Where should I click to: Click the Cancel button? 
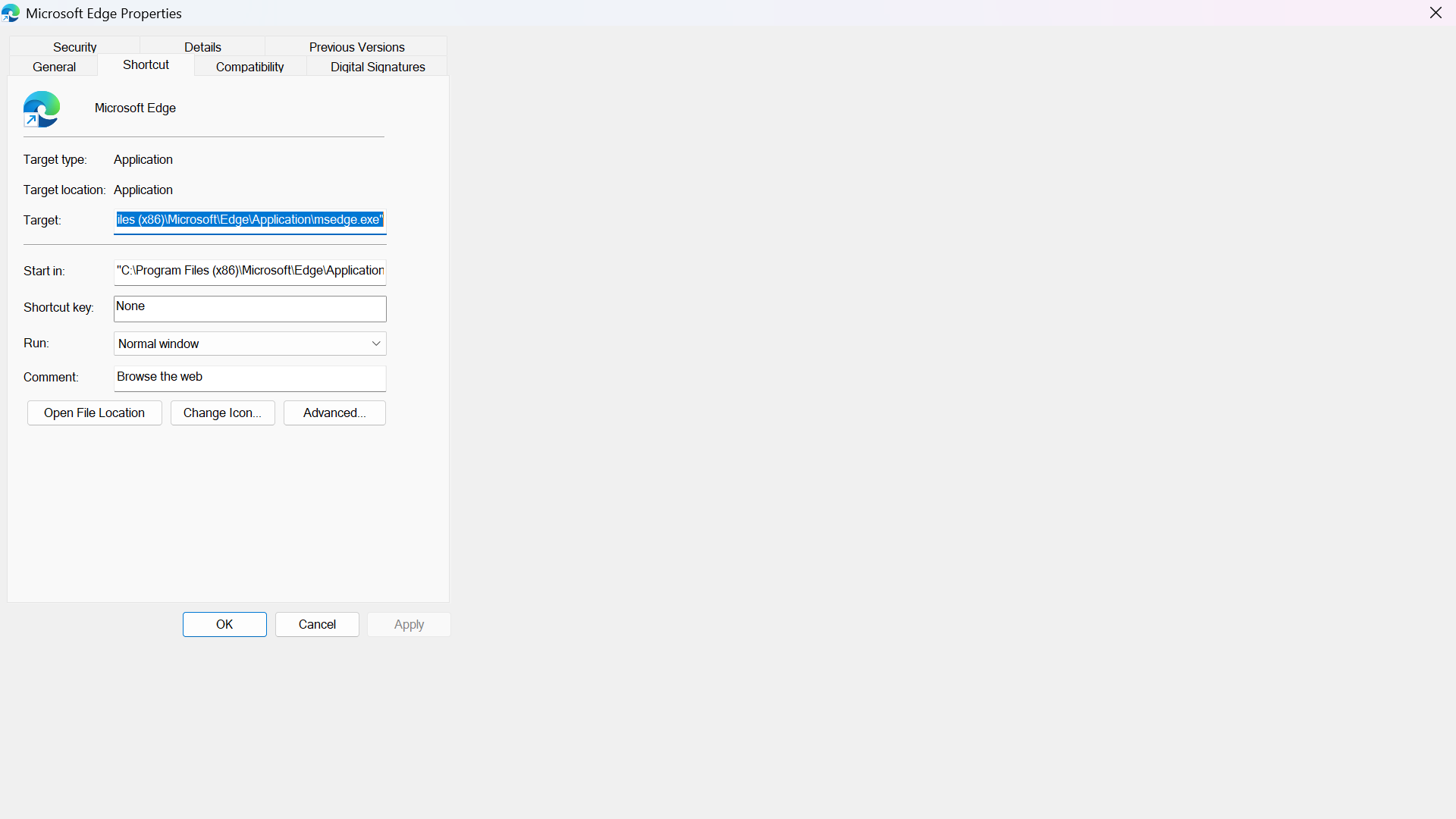(317, 624)
